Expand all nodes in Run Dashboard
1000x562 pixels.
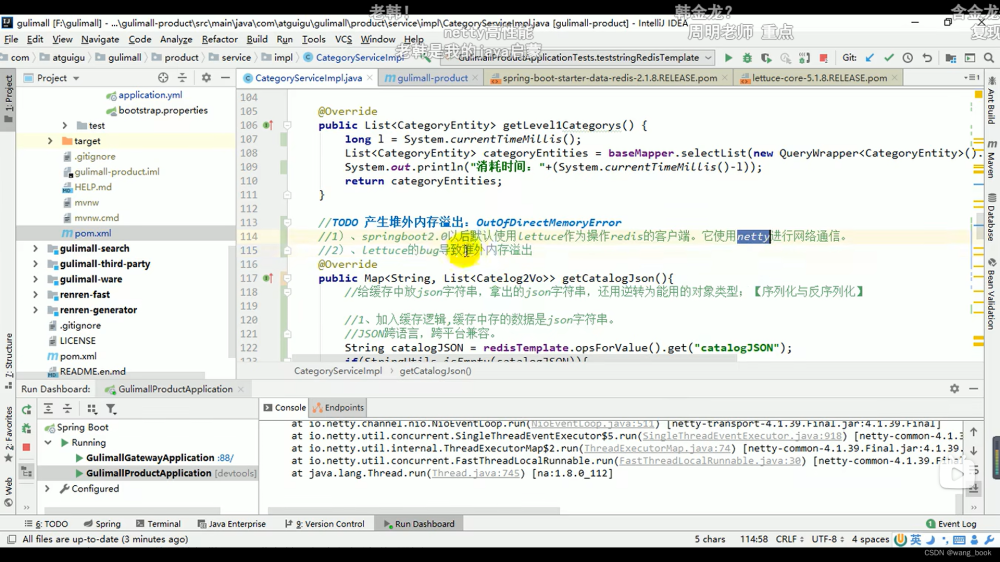point(48,409)
